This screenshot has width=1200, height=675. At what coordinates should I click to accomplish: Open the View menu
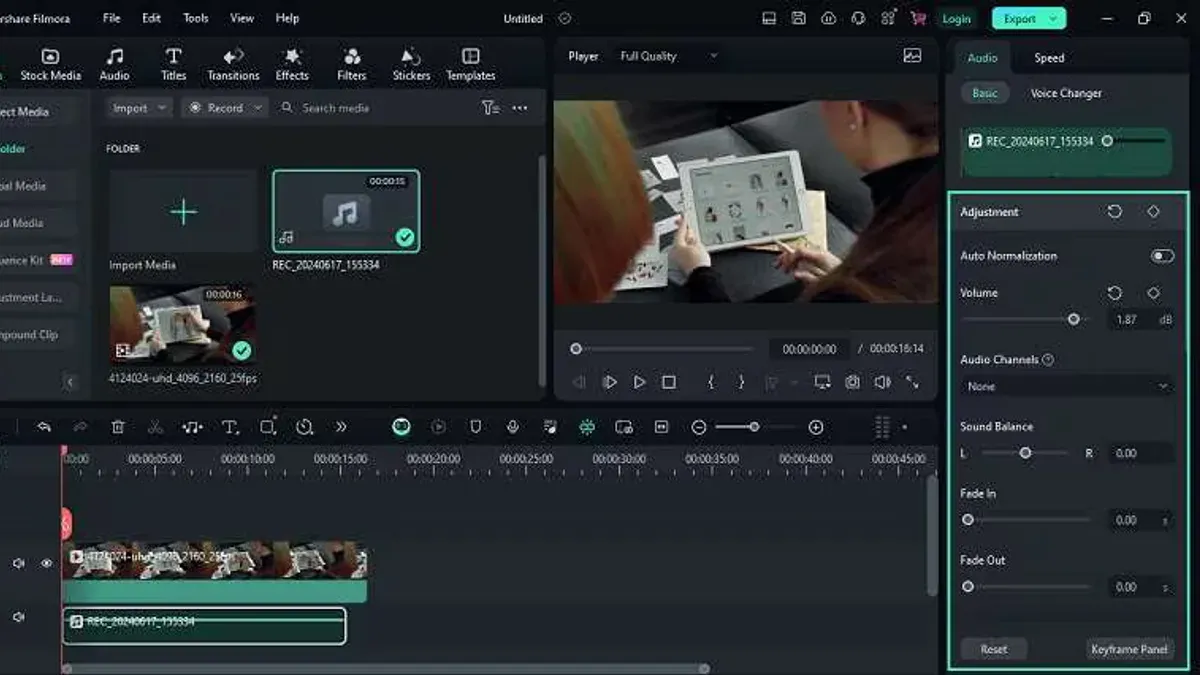coord(242,18)
